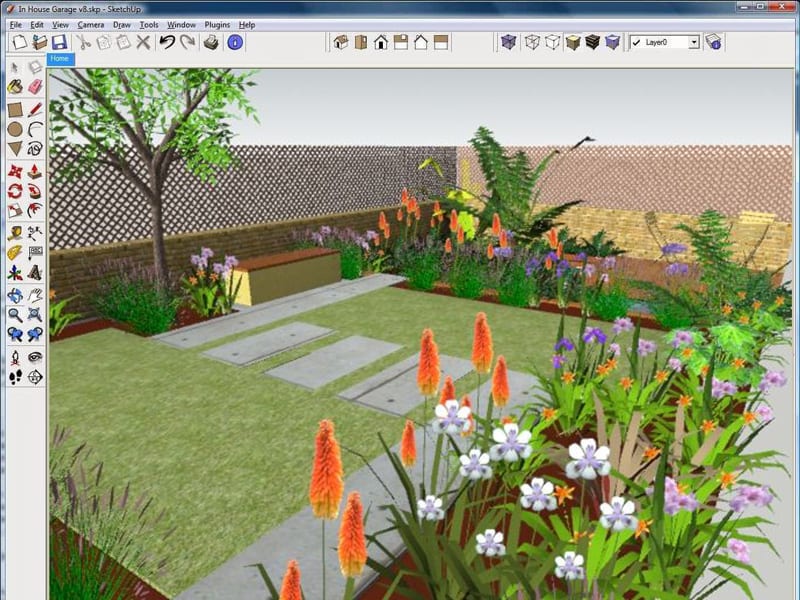Select the Protractor tool
This screenshot has width=800, height=600.
(x=15, y=253)
